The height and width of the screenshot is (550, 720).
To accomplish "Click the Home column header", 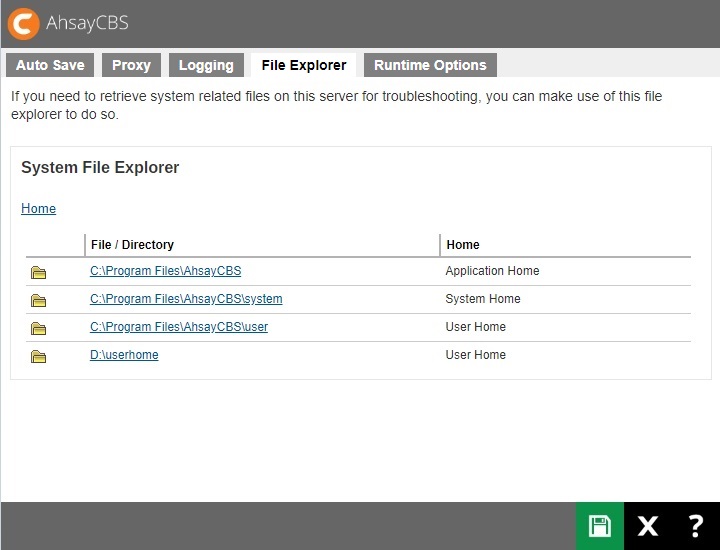I will tap(463, 245).
